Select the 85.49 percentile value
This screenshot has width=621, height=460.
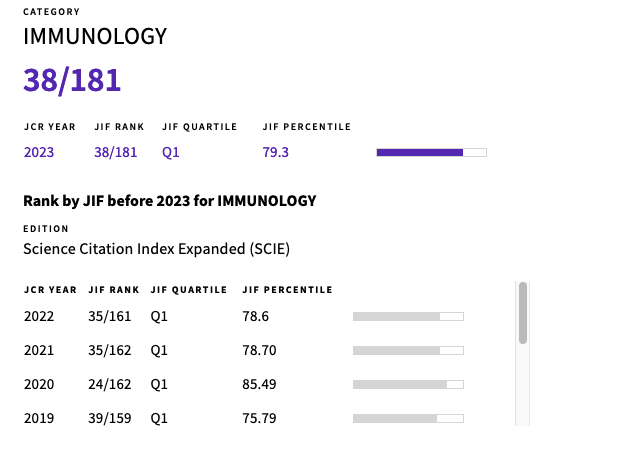point(259,384)
